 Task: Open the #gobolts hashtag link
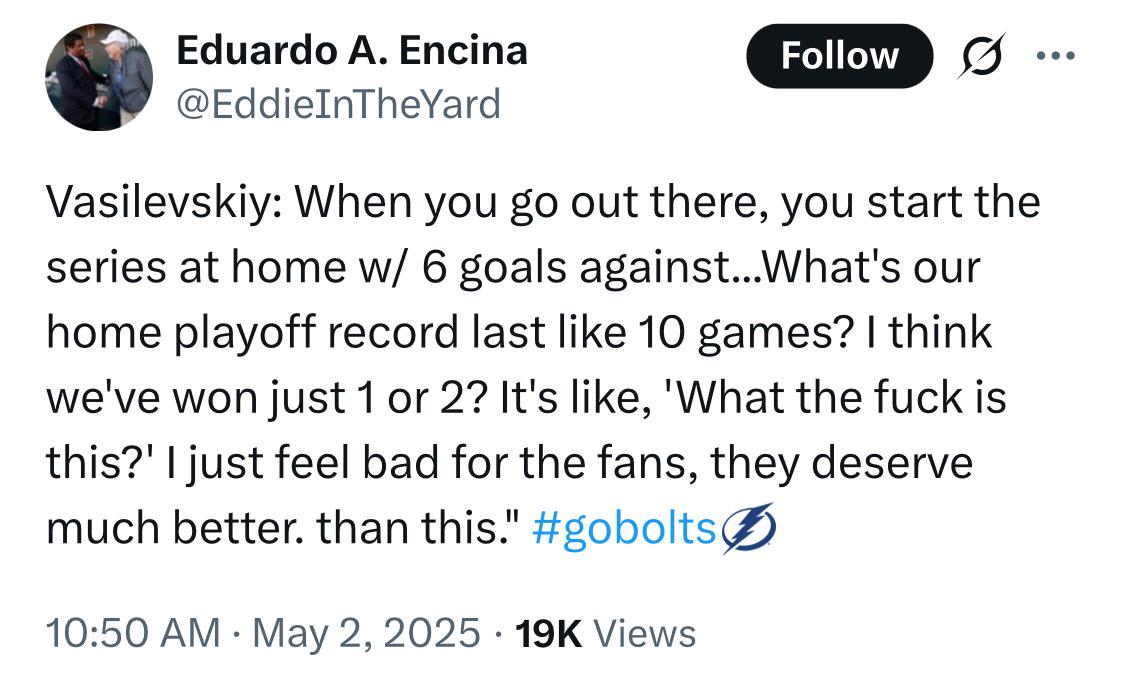coord(624,529)
